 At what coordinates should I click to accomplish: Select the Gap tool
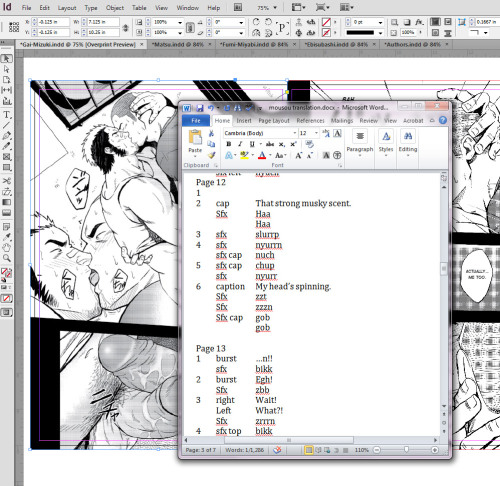[6, 90]
